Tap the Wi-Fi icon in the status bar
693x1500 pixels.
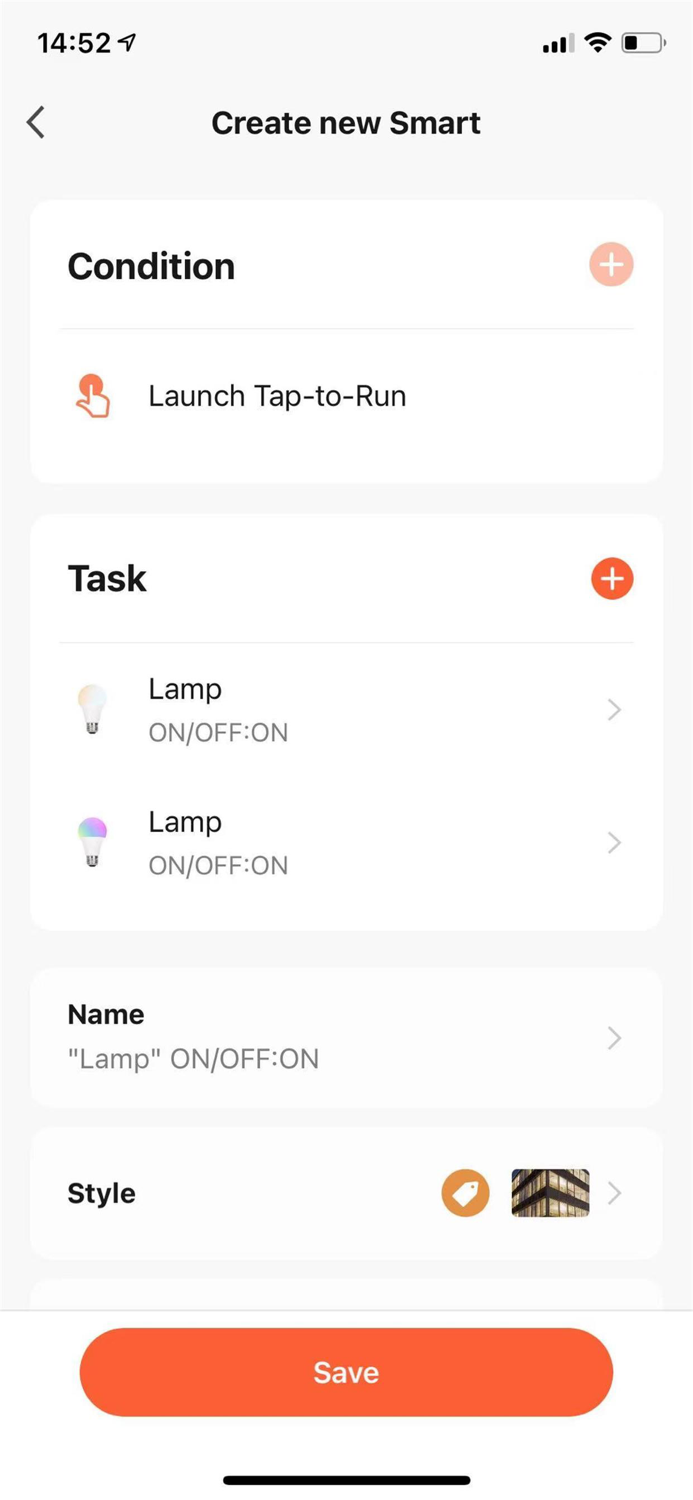tap(598, 42)
